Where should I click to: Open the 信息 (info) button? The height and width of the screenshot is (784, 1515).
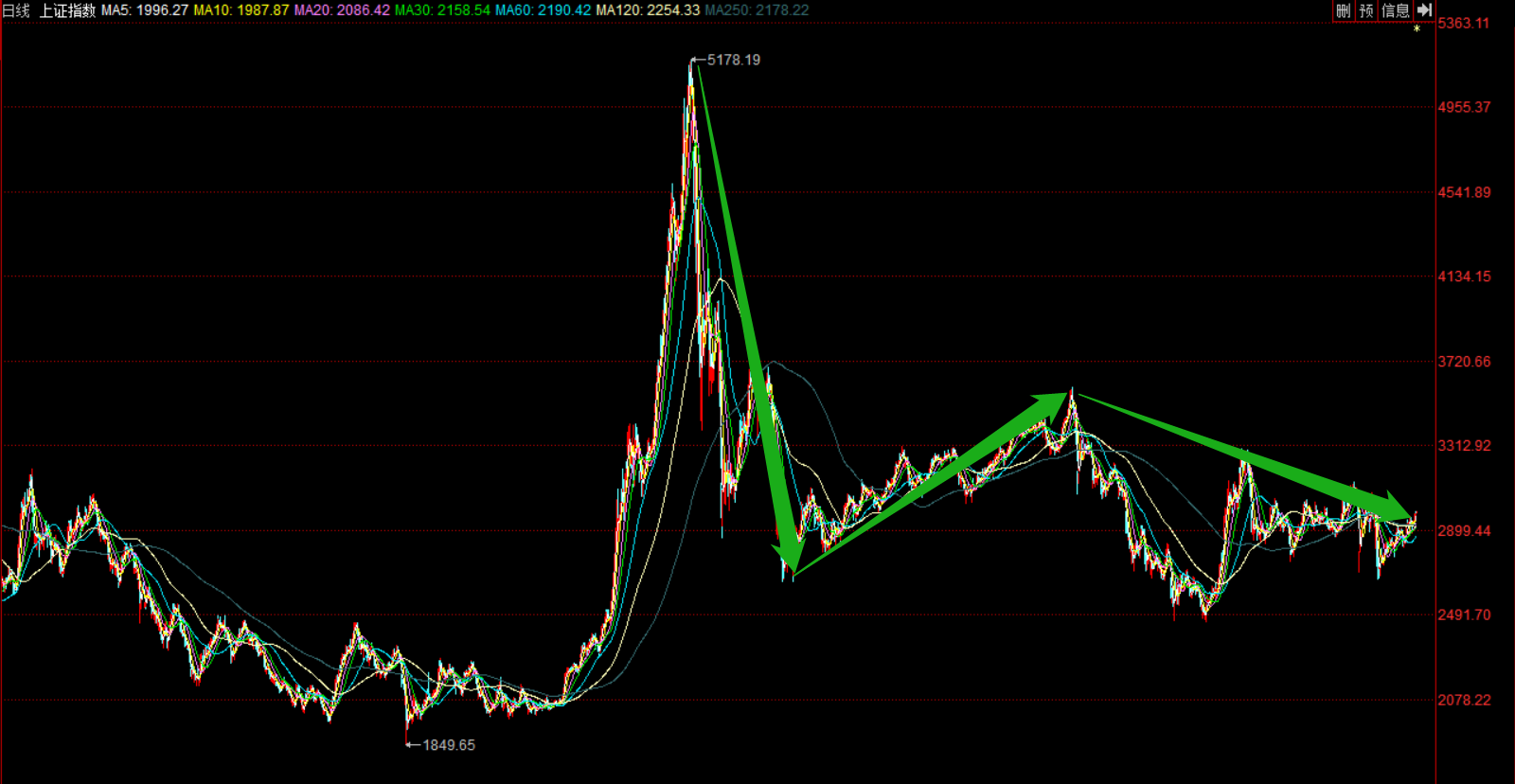(1396, 10)
